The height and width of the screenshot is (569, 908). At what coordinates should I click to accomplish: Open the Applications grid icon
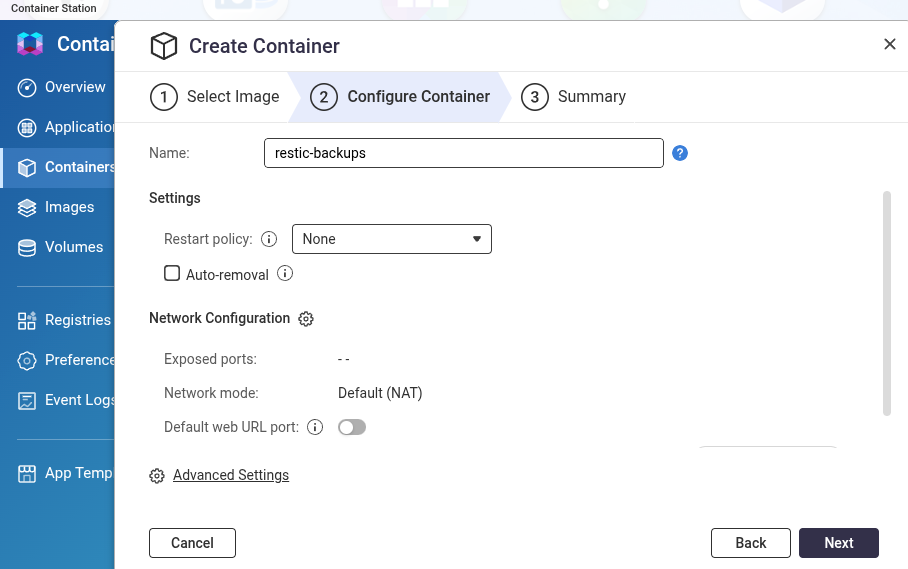pos(27,127)
